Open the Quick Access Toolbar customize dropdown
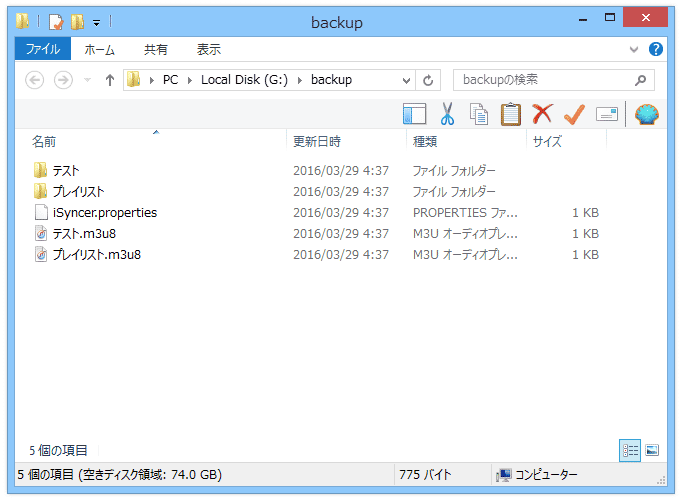 (x=96, y=23)
